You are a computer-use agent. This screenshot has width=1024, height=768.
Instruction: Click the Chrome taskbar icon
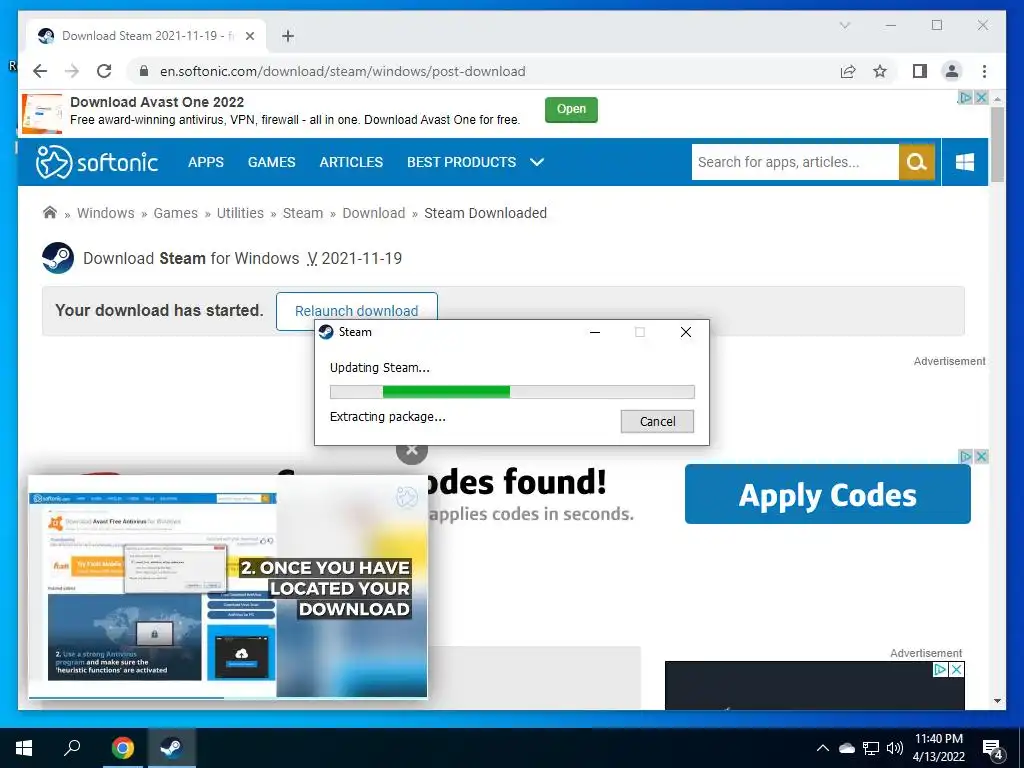coord(122,748)
